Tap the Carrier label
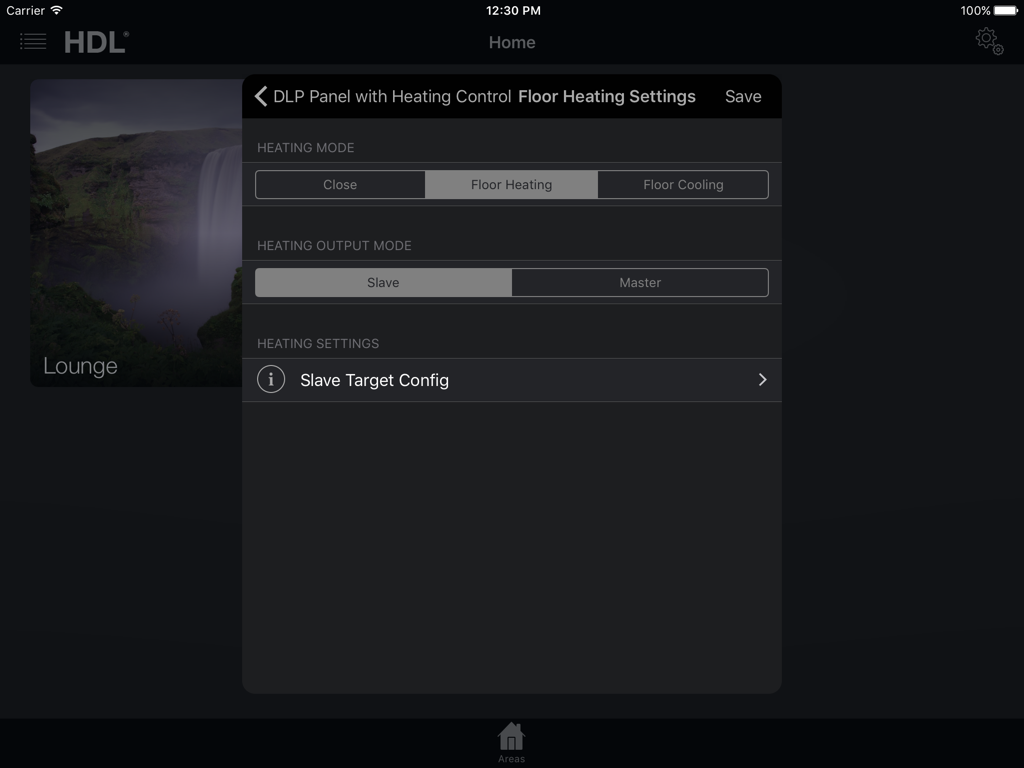1024x768 pixels. [25, 10]
